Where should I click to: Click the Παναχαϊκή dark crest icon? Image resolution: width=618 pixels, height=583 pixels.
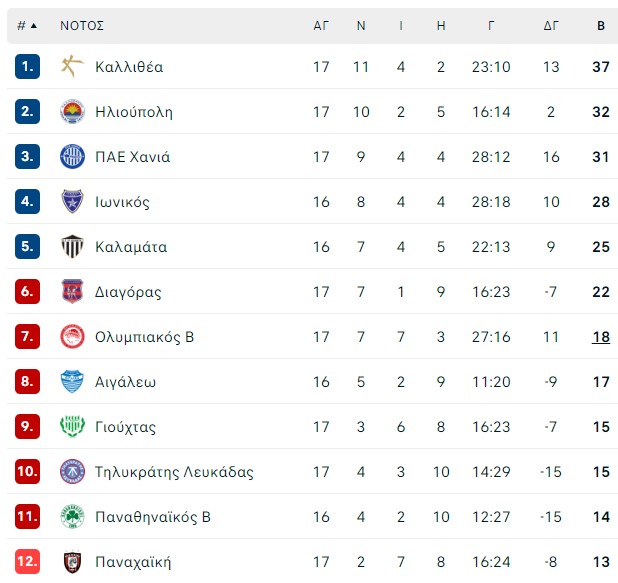(x=72, y=561)
